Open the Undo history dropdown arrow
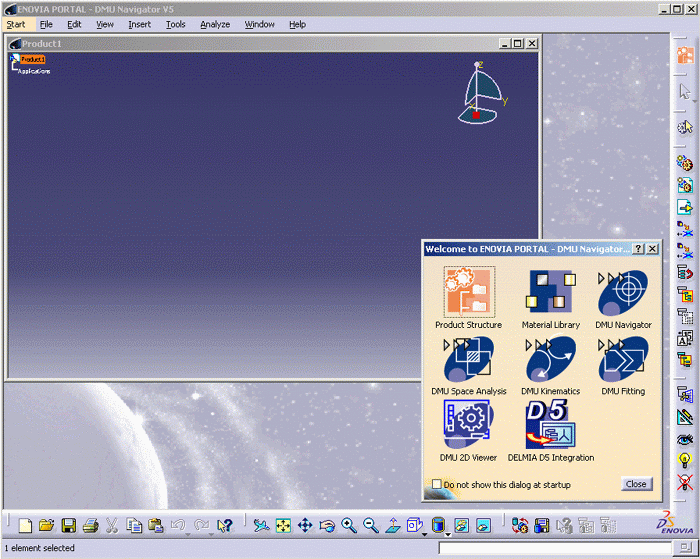Screen dimensions: 700x559 click(188, 534)
